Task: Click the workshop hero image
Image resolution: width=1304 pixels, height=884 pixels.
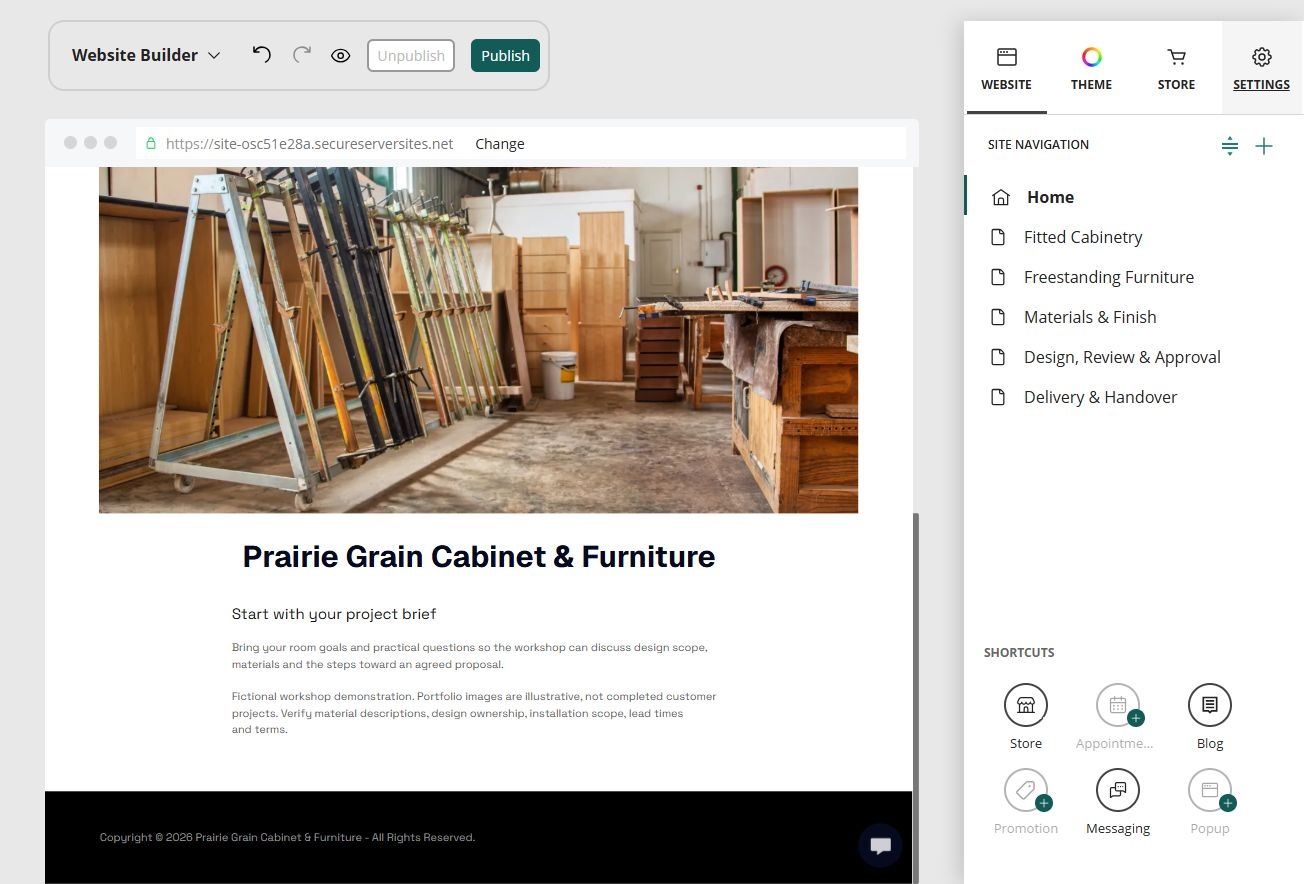Action: point(478,340)
